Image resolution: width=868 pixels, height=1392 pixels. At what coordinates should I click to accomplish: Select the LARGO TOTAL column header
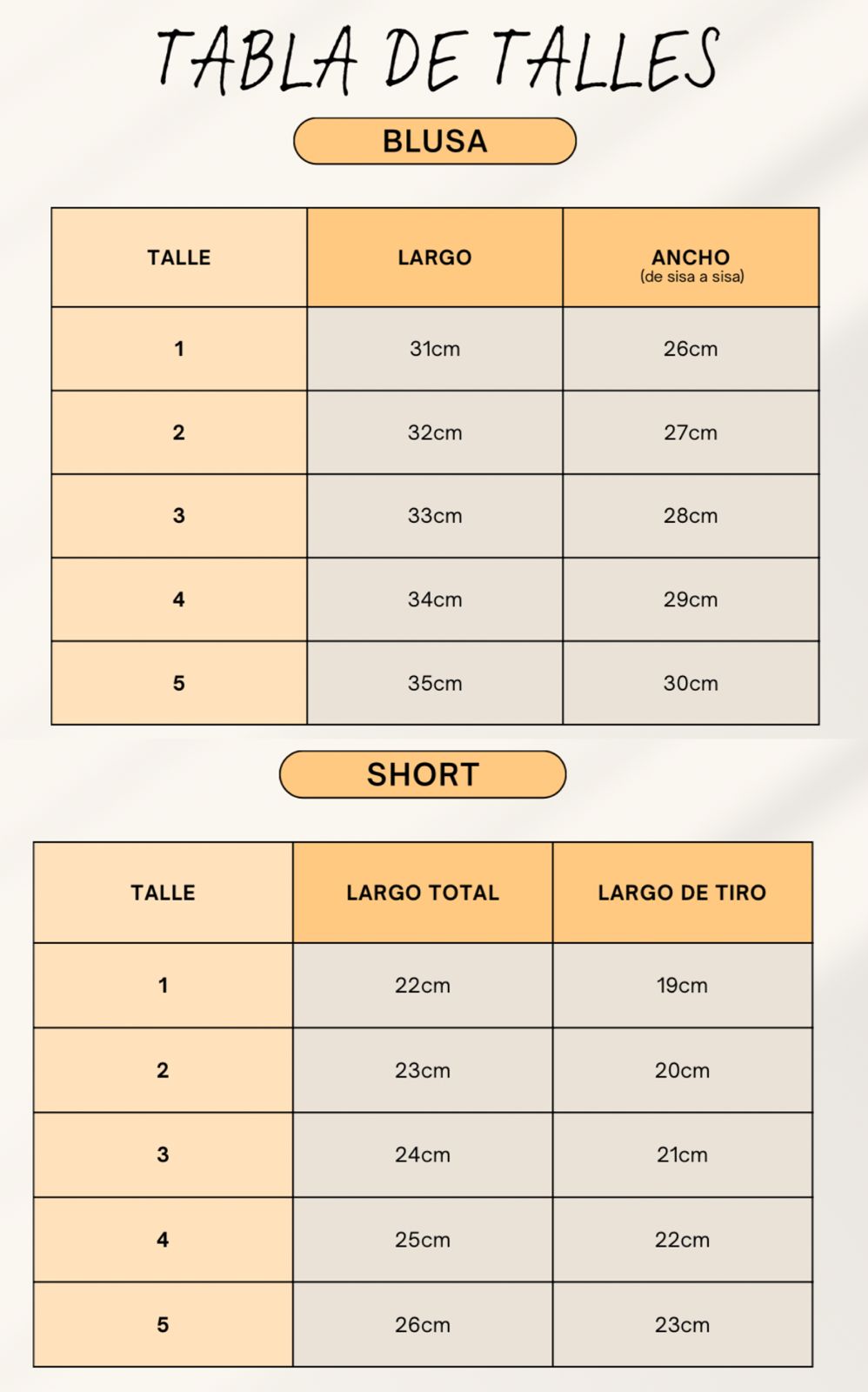click(423, 893)
